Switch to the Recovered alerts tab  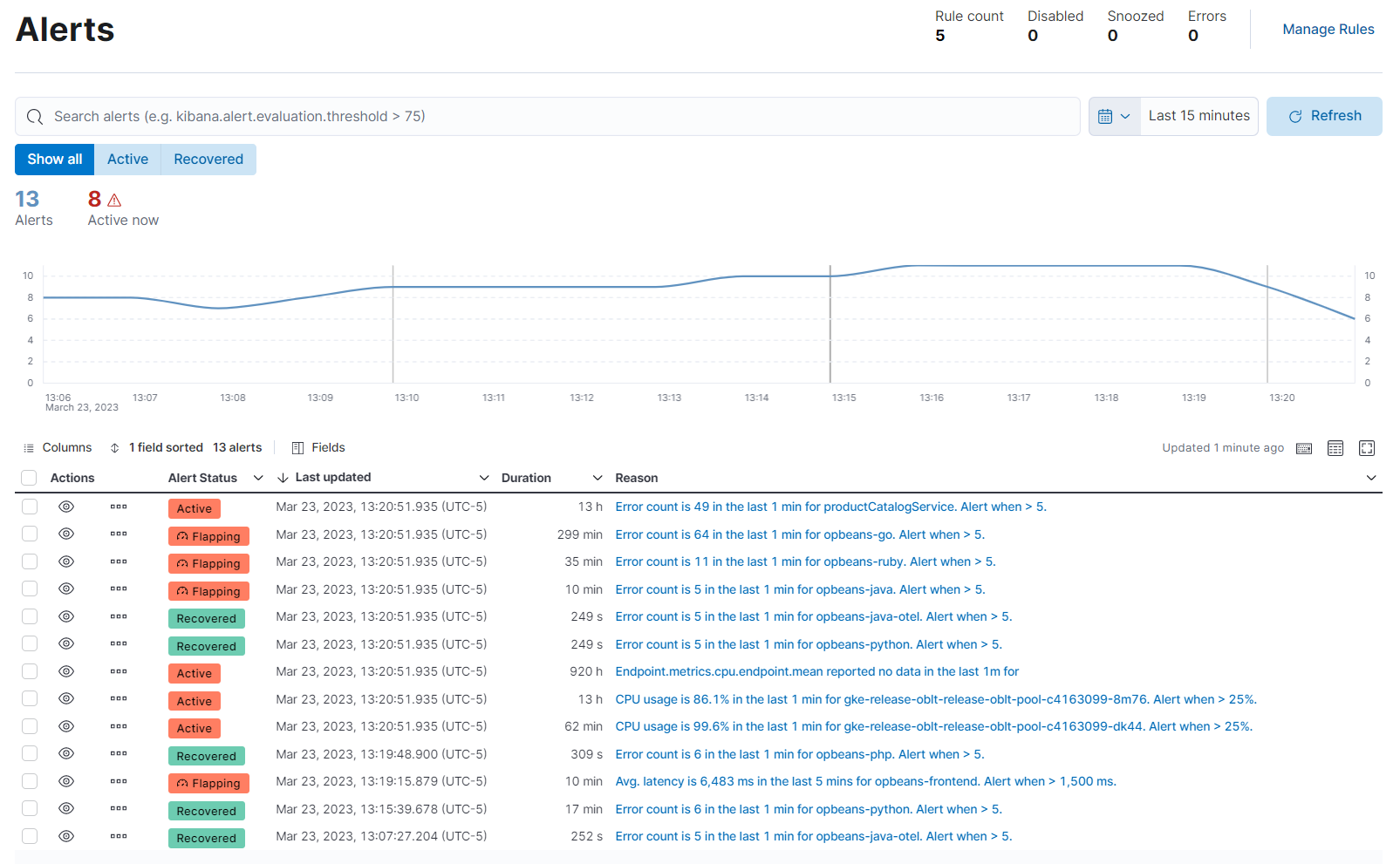point(208,159)
